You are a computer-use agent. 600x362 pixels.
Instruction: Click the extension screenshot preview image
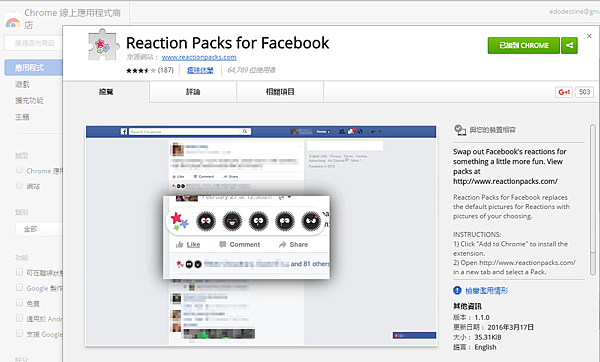[261, 235]
